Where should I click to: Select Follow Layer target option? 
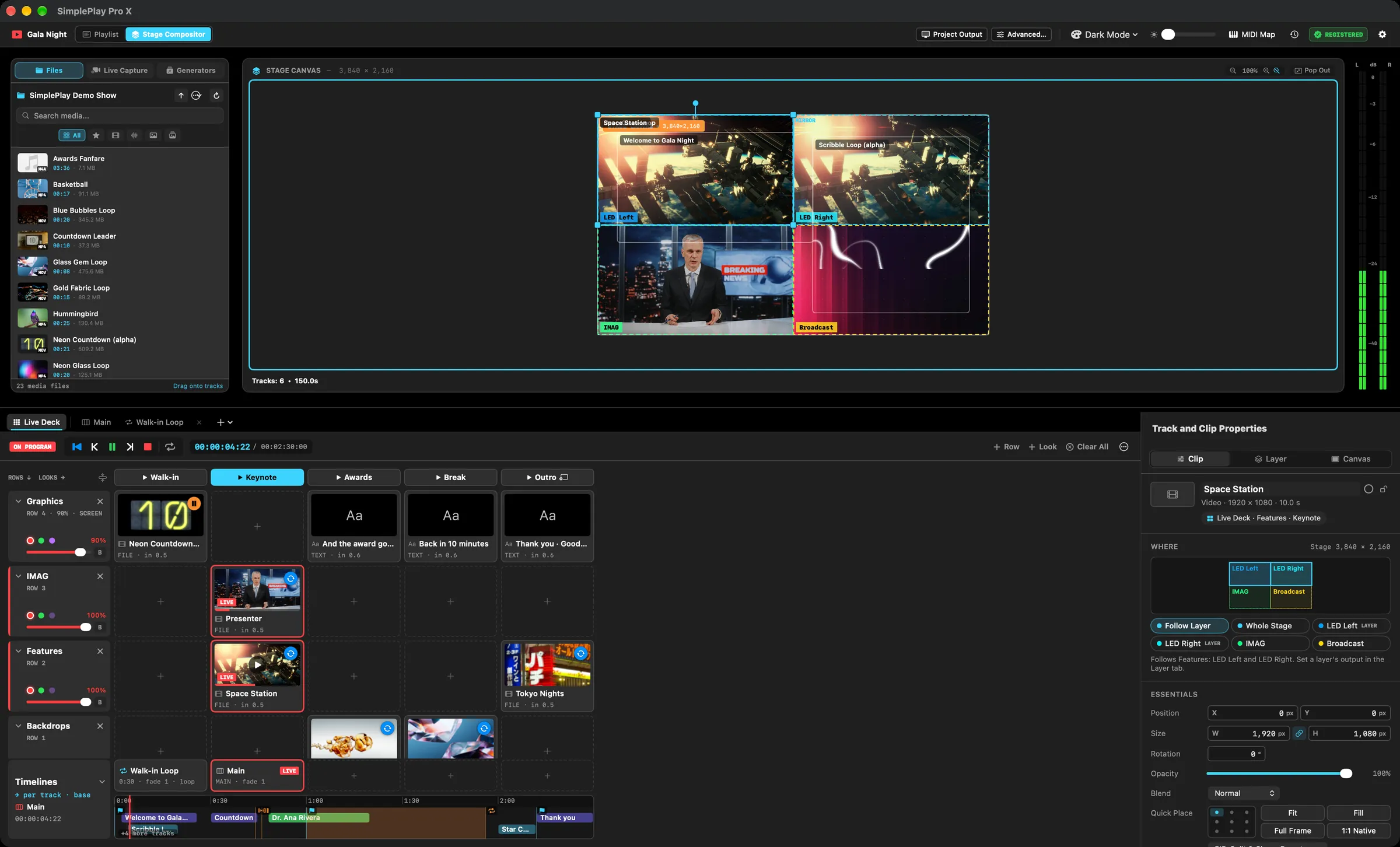click(1189, 626)
